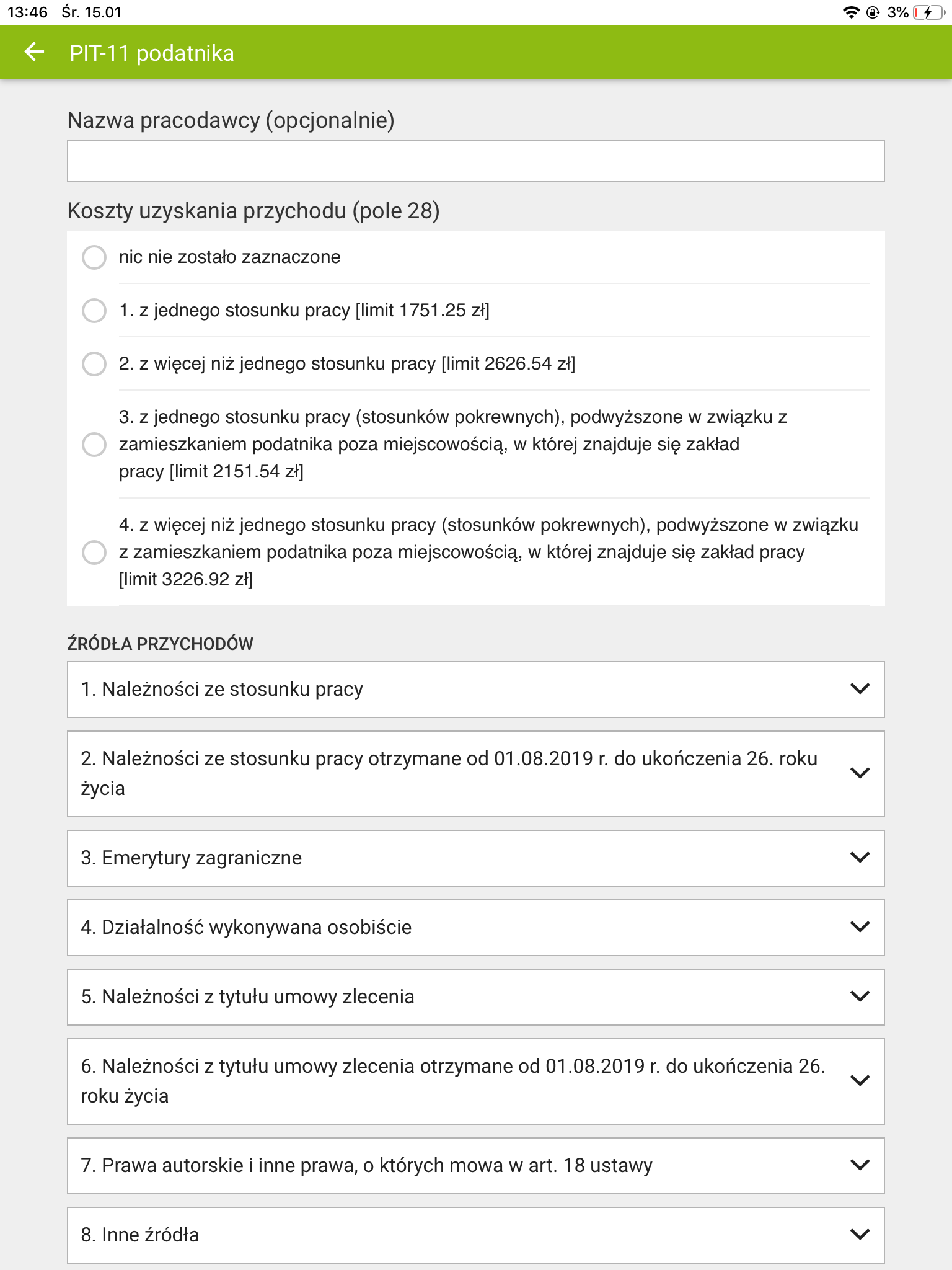Choose option '2. z więcej niż jednego stosunku pracy'
The height and width of the screenshot is (1270, 952).
coord(94,366)
